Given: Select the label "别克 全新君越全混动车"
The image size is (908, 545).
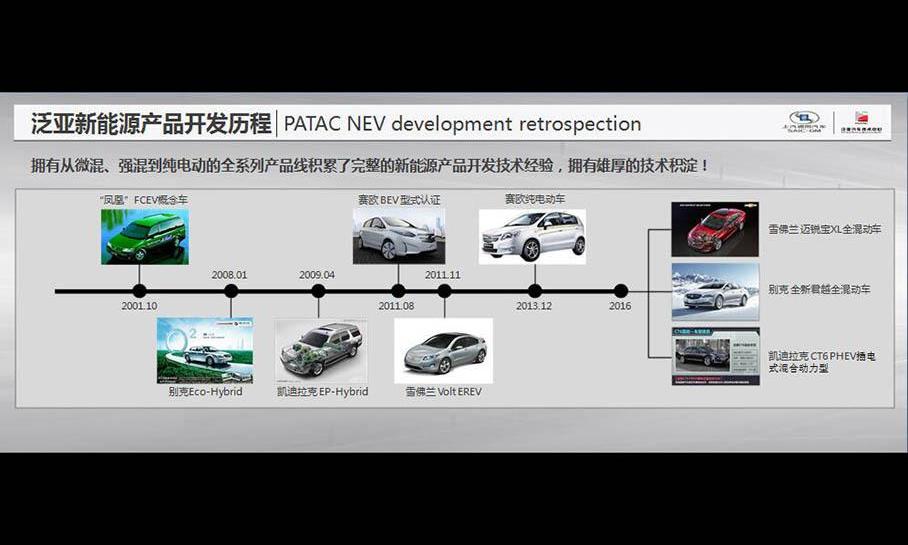Looking at the screenshot, I should (819, 289).
